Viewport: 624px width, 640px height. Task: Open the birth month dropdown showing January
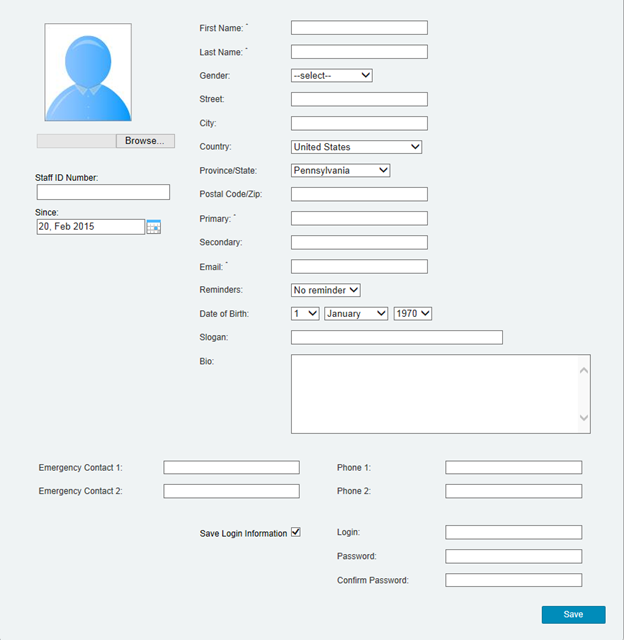[x=356, y=314]
